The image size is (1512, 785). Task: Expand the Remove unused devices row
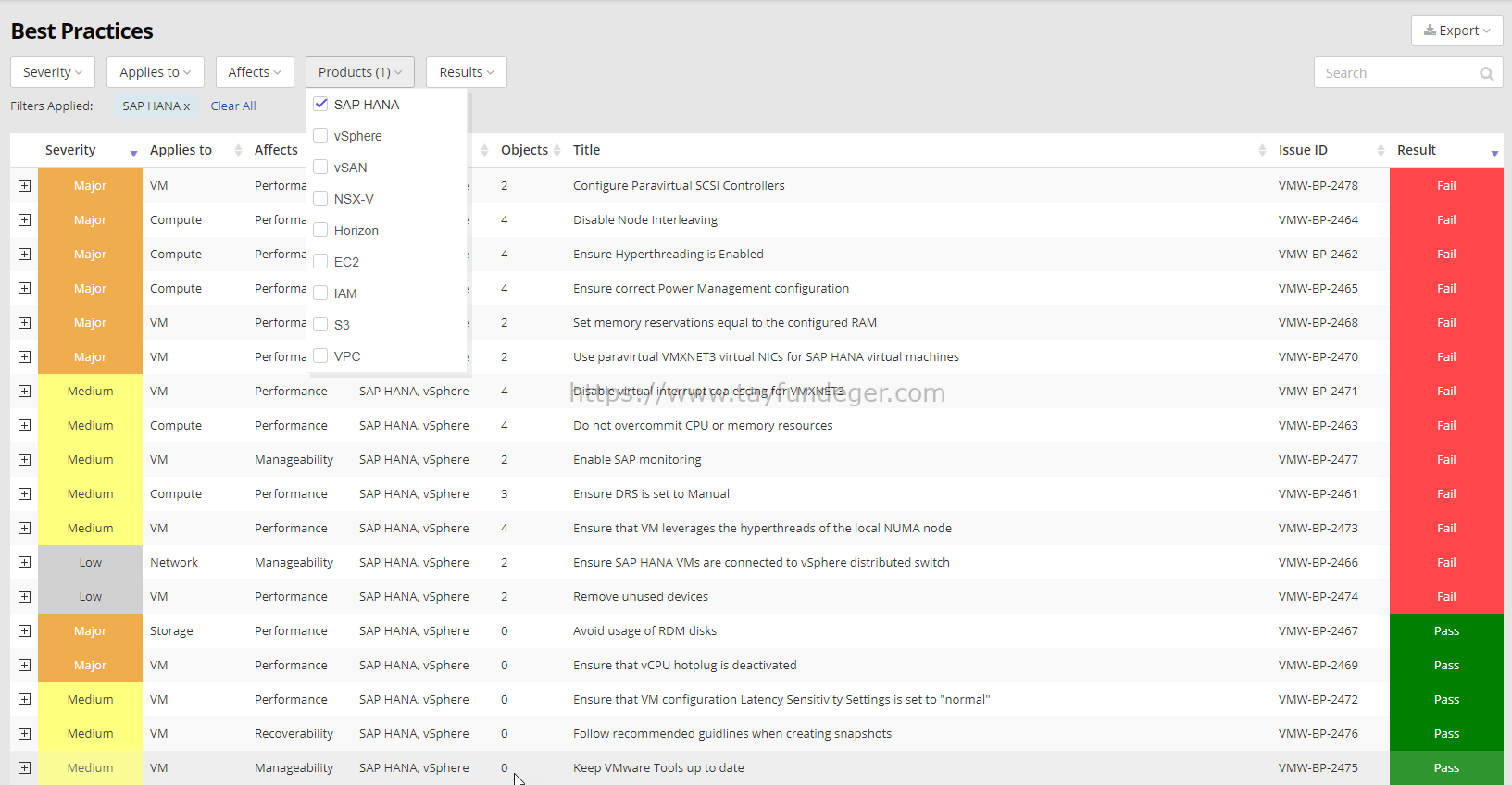(x=24, y=596)
